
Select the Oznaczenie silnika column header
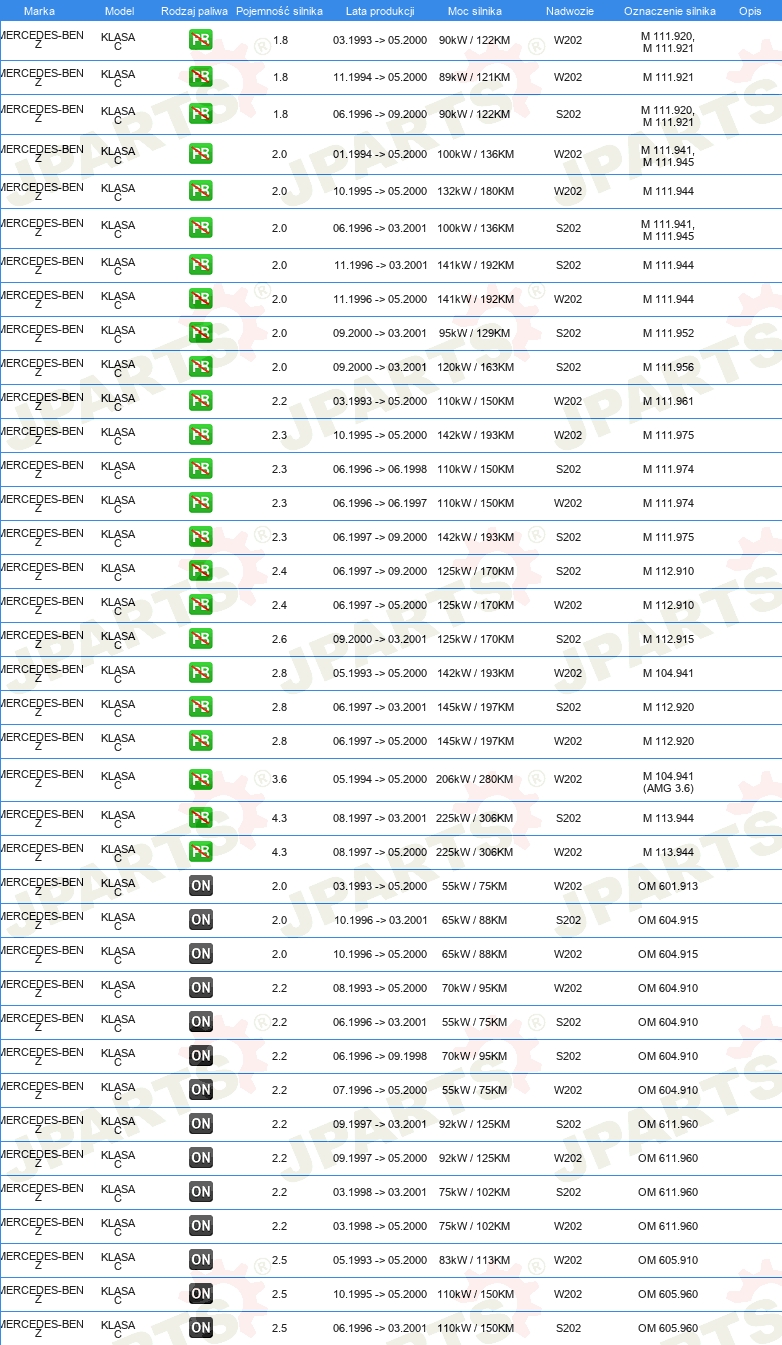(x=669, y=11)
